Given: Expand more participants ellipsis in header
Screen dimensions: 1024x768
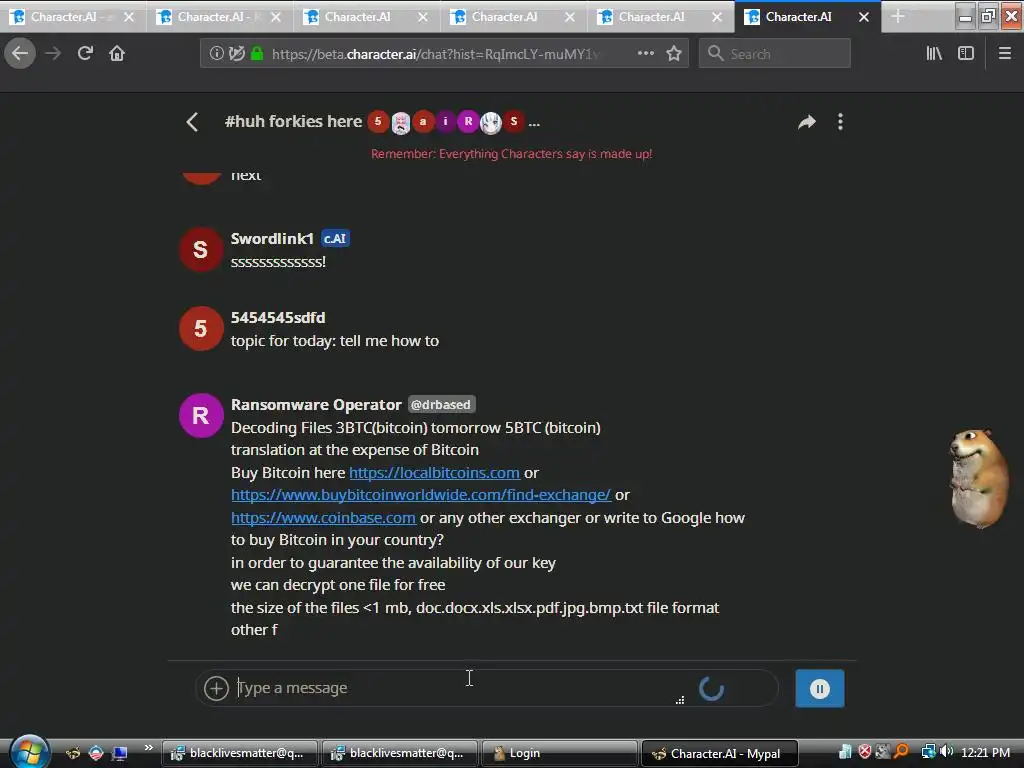Looking at the screenshot, I should tap(534, 122).
